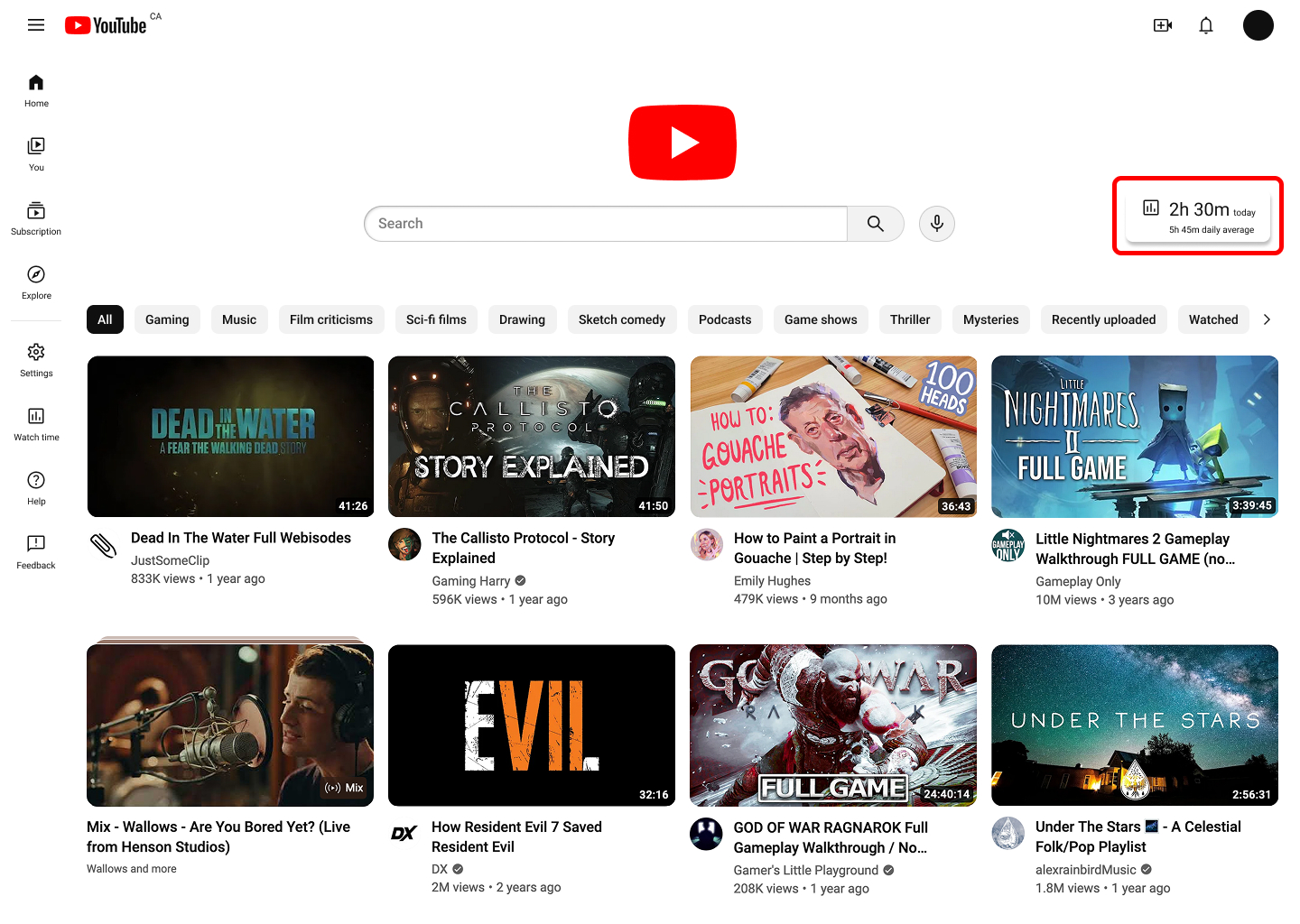Focus the Search input field
The height and width of the screenshot is (924, 1300).
point(606,224)
